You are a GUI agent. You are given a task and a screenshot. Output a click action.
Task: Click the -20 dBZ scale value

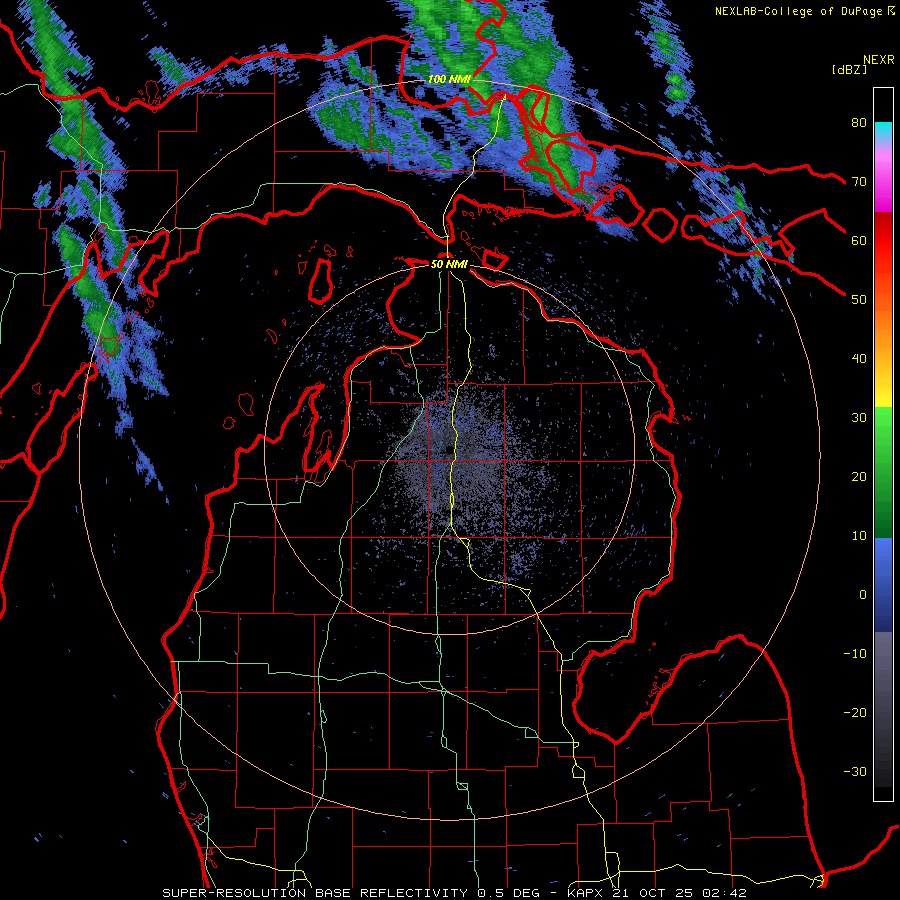point(855,713)
